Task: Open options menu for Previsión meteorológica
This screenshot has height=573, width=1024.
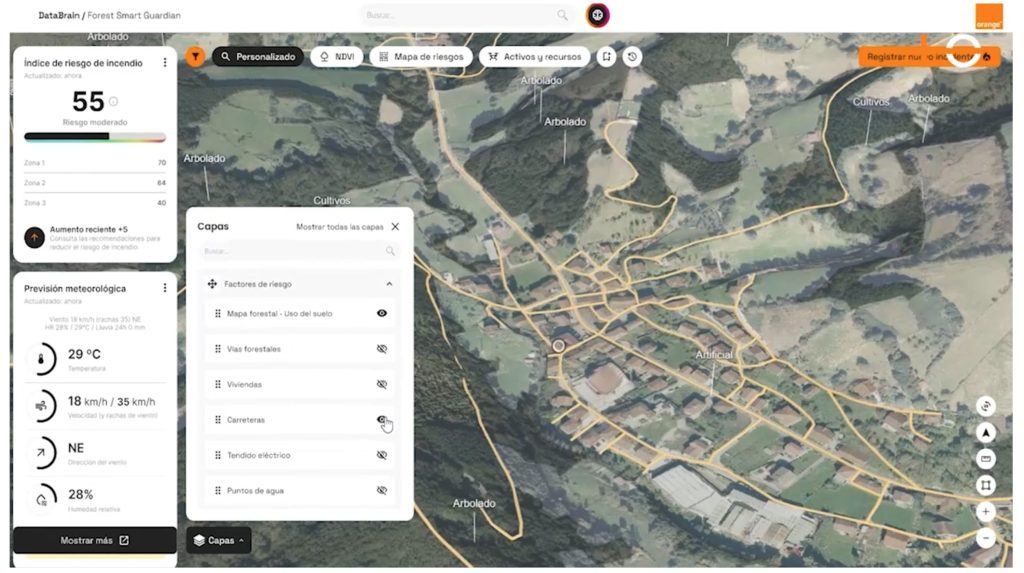Action: click(x=165, y=289)
